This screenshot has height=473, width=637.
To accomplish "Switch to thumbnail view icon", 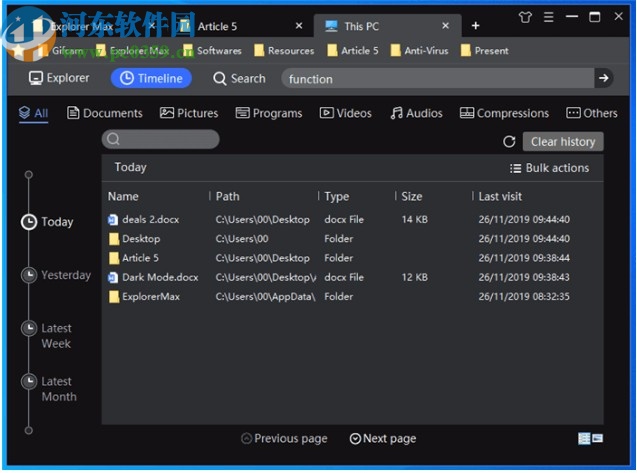I will pyautogui.click(x=598, y=438).
